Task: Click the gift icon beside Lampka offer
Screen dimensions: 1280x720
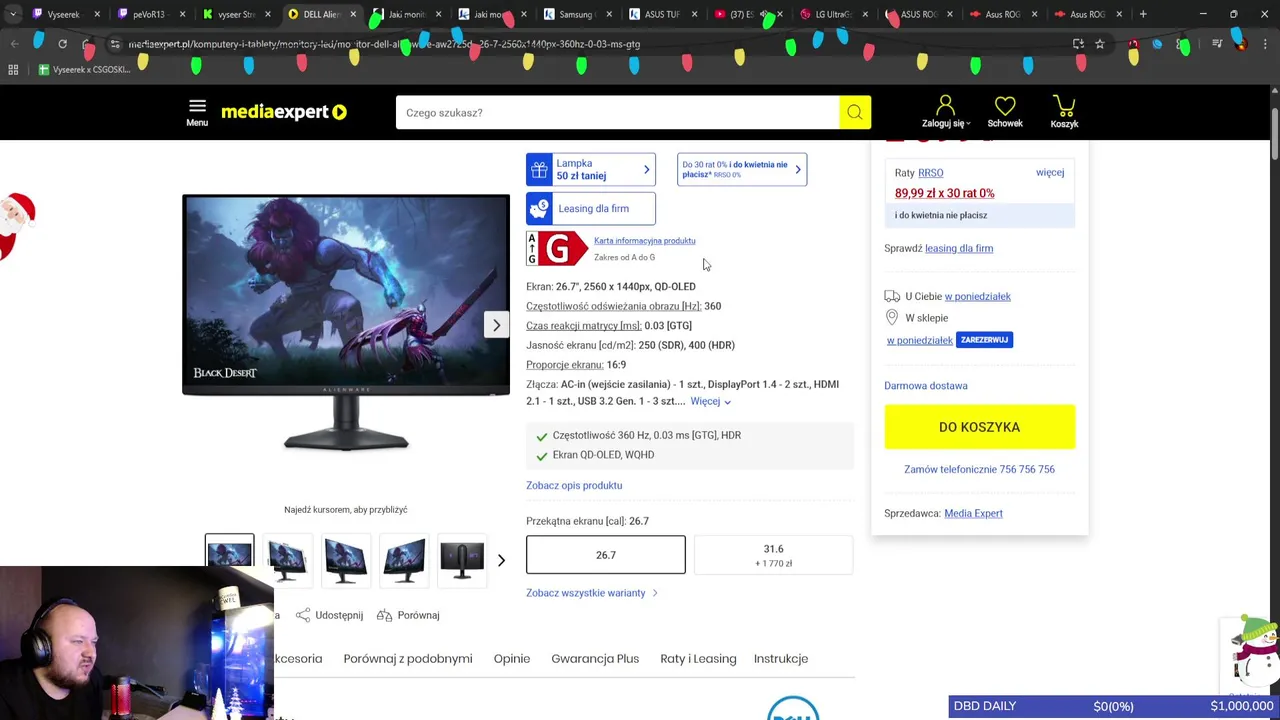Action: pos(539,169)
